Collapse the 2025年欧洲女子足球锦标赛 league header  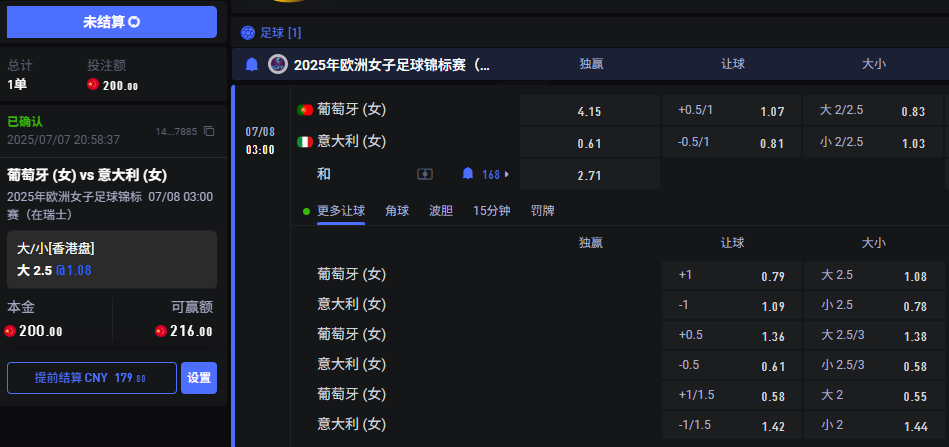tap(391, 65)
